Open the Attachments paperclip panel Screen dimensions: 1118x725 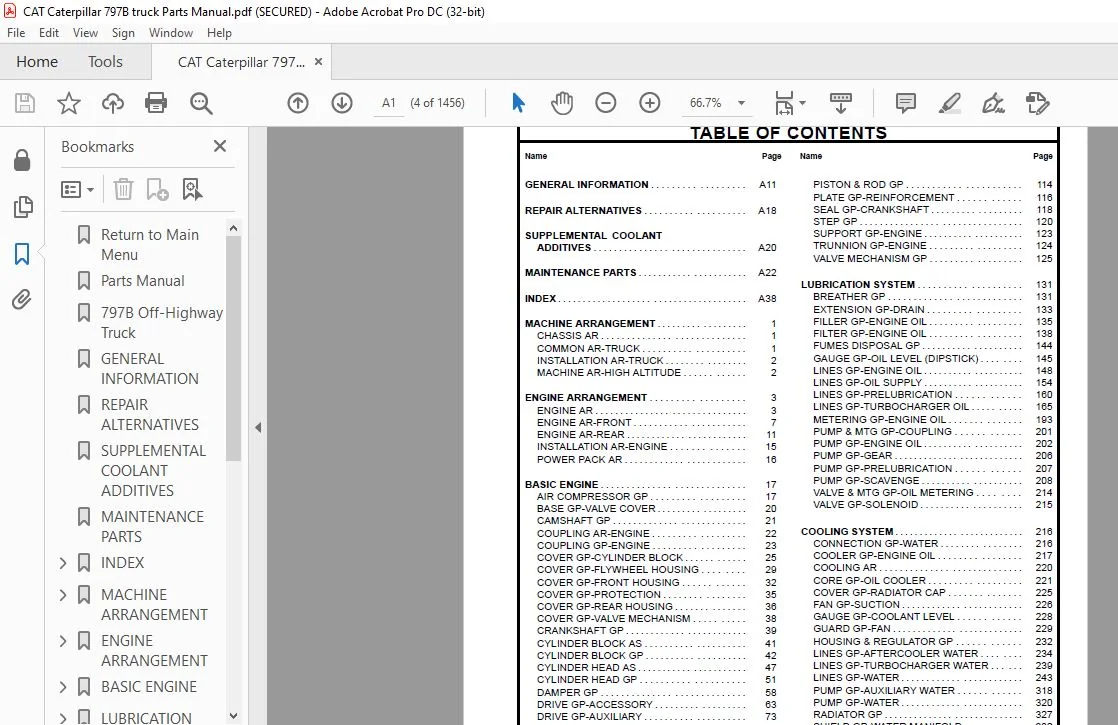tap(22, 299)
